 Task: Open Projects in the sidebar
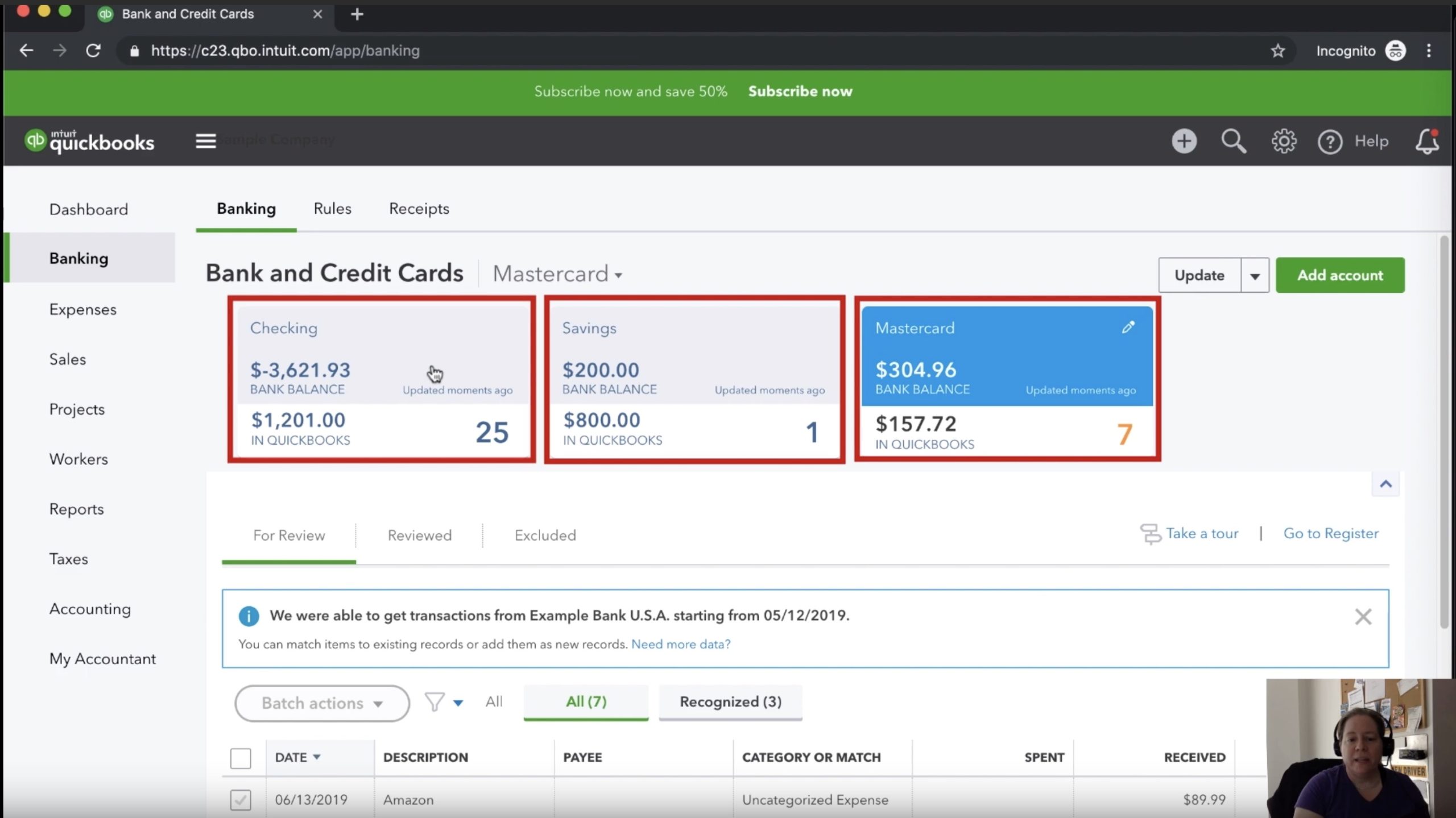[77, 409]
